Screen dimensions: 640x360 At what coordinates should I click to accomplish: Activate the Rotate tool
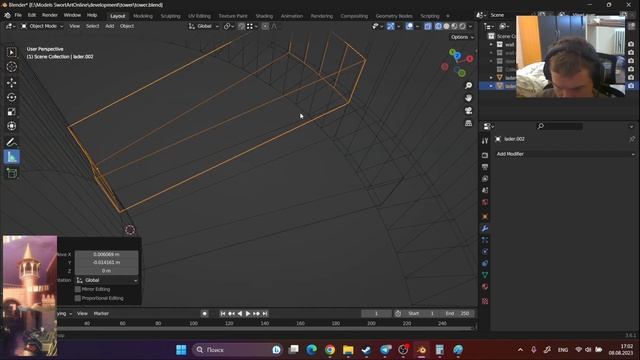click(x=11, y=97)
